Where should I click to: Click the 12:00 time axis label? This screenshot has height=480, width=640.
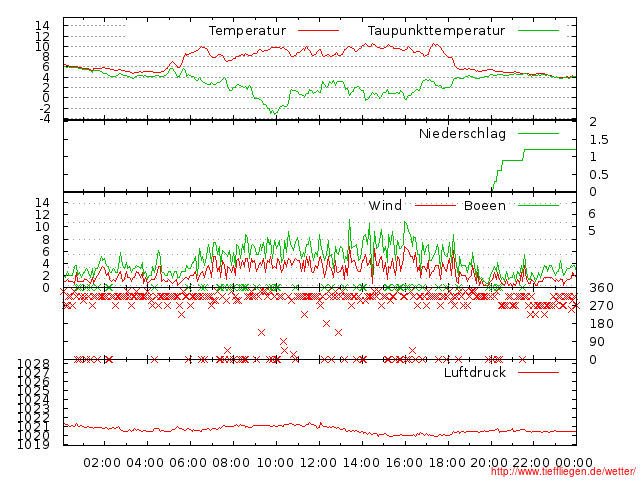tap(318, 463)
